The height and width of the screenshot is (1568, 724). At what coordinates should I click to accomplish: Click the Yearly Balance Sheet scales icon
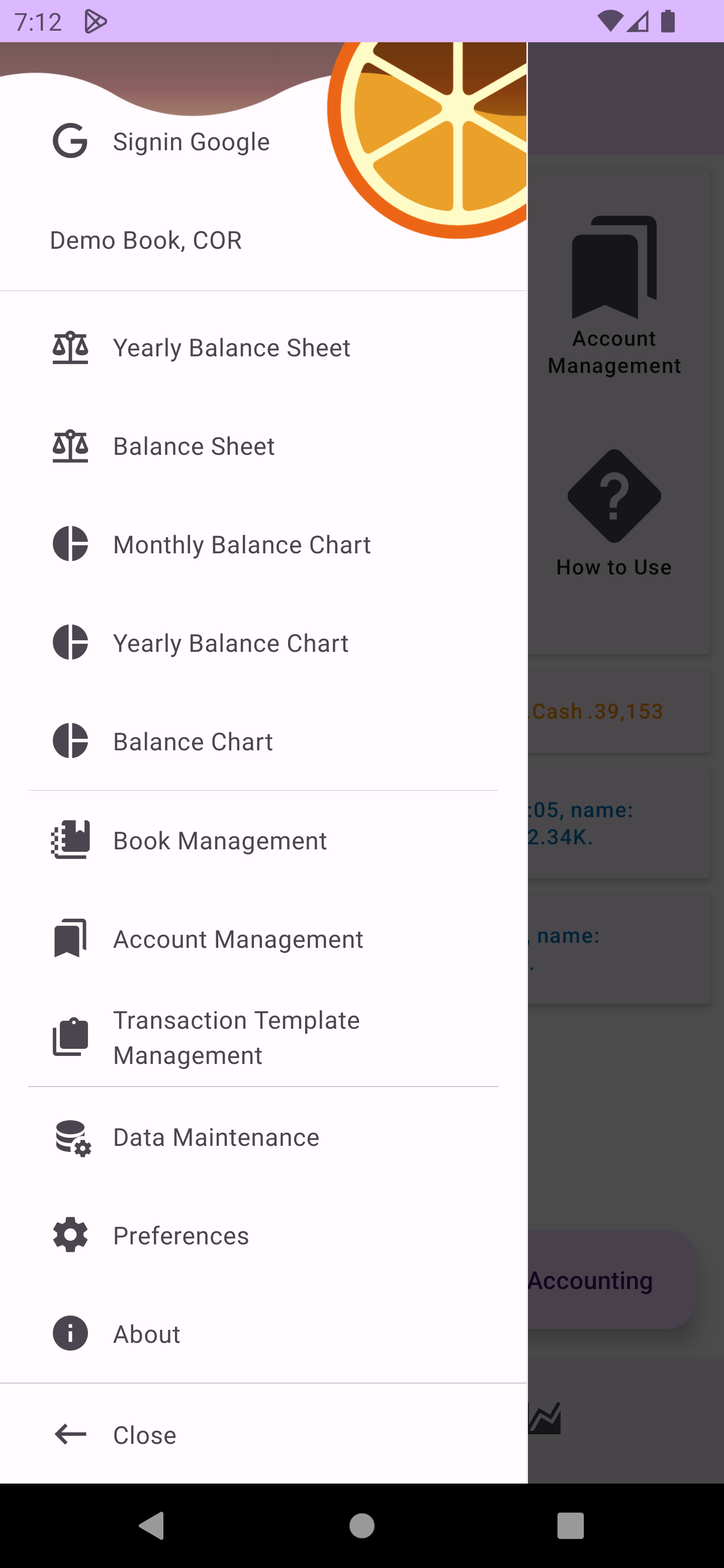tap(70, 348)
